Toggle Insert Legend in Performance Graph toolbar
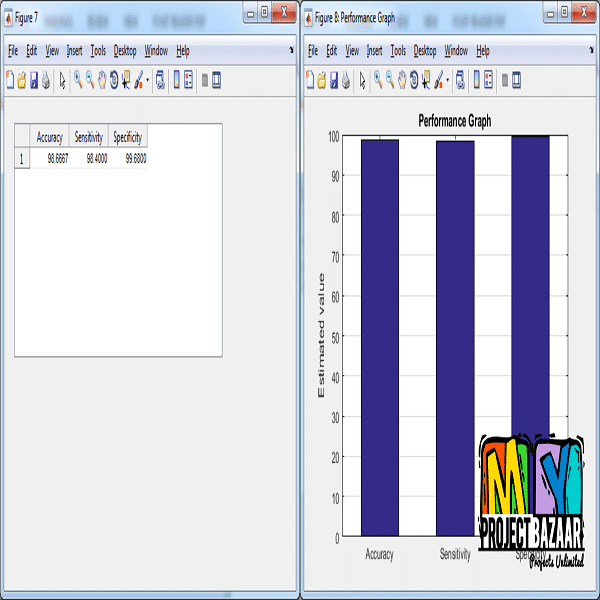Screen dimensions: 600x600 point(486,81)
